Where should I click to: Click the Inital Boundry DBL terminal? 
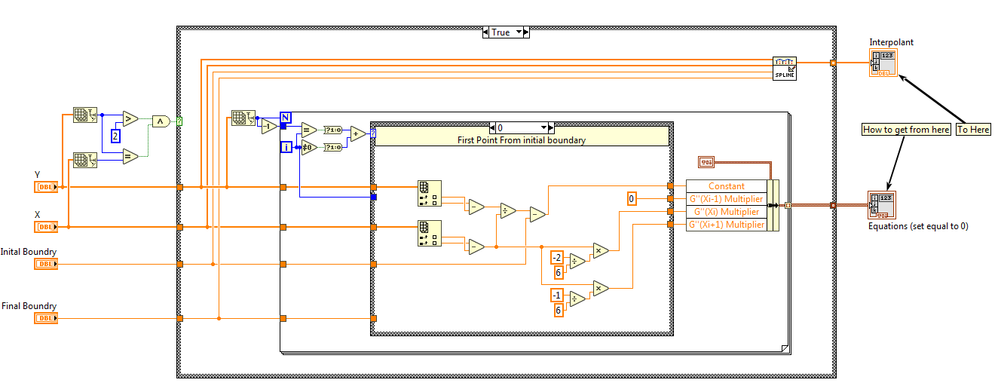[x=46, y=264]
